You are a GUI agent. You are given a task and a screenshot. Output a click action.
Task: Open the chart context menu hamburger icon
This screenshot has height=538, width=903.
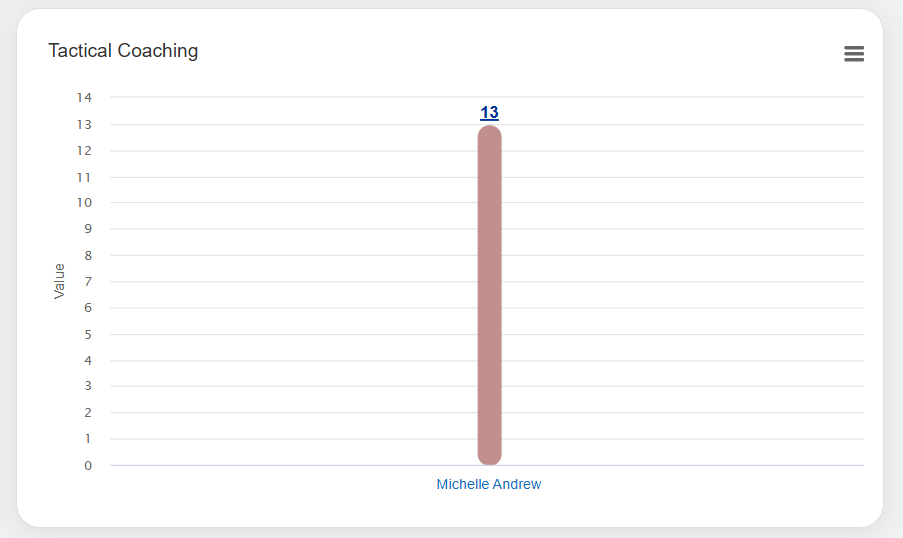[853, 54]
